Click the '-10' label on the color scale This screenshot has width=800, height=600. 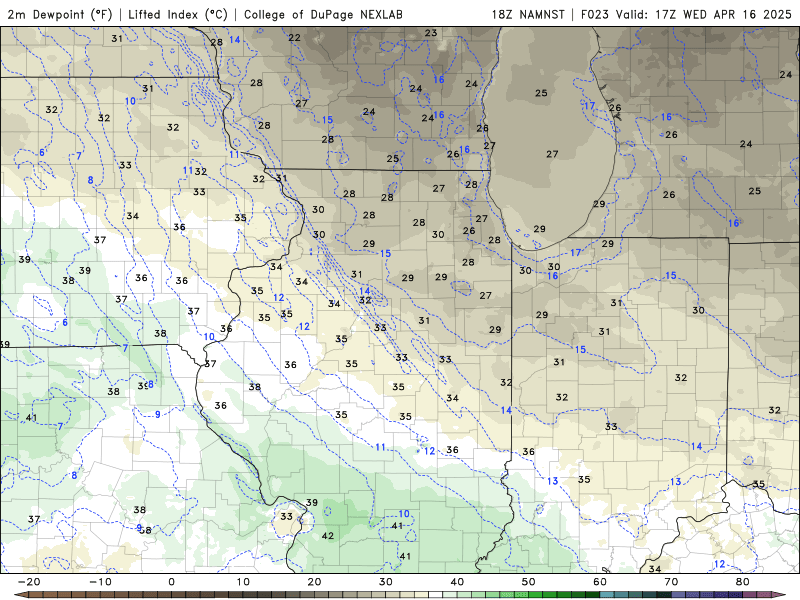tap(100, 582)
